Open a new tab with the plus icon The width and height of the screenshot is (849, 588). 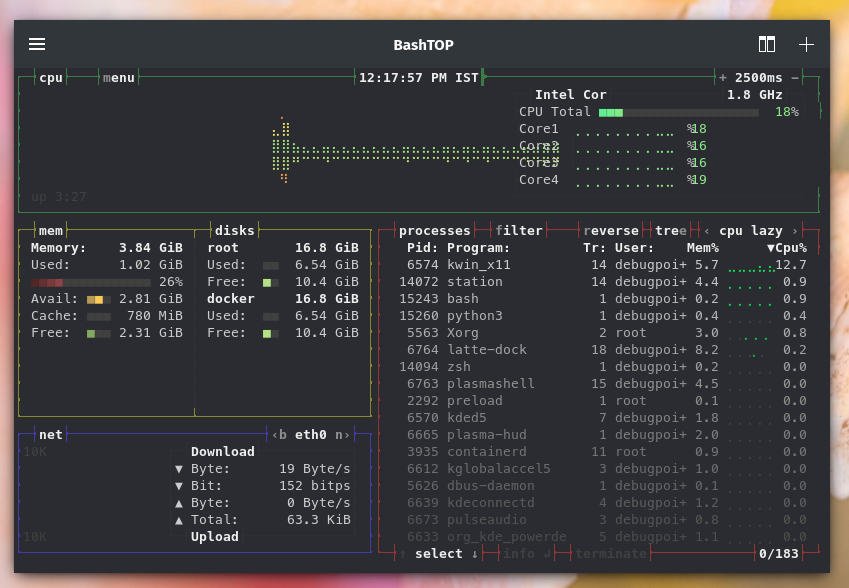(806, 44)
